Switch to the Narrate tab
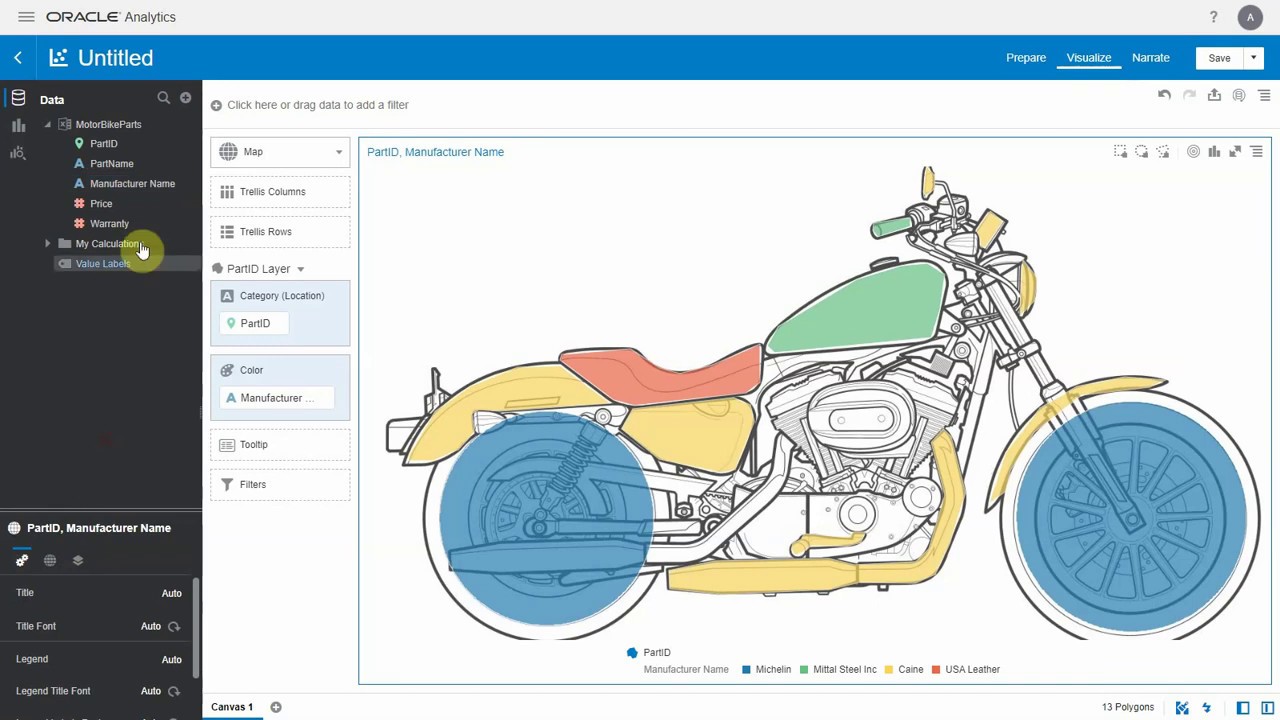The width and height of the screenshot is (1280, 720). tap(1150, 58)
